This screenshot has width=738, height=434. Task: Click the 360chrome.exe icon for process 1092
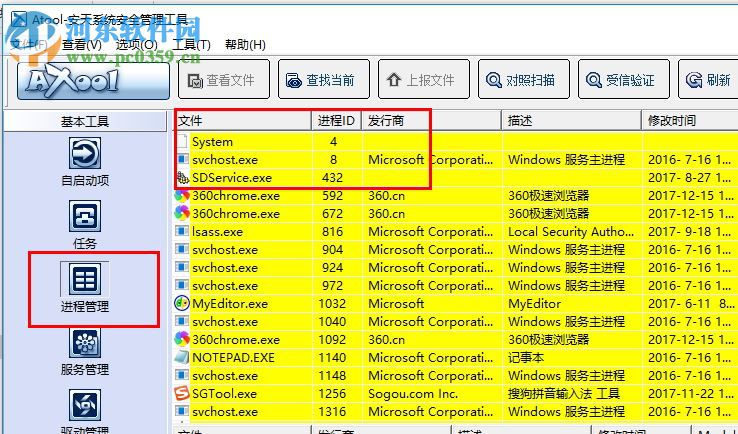(x=182, y=340)
